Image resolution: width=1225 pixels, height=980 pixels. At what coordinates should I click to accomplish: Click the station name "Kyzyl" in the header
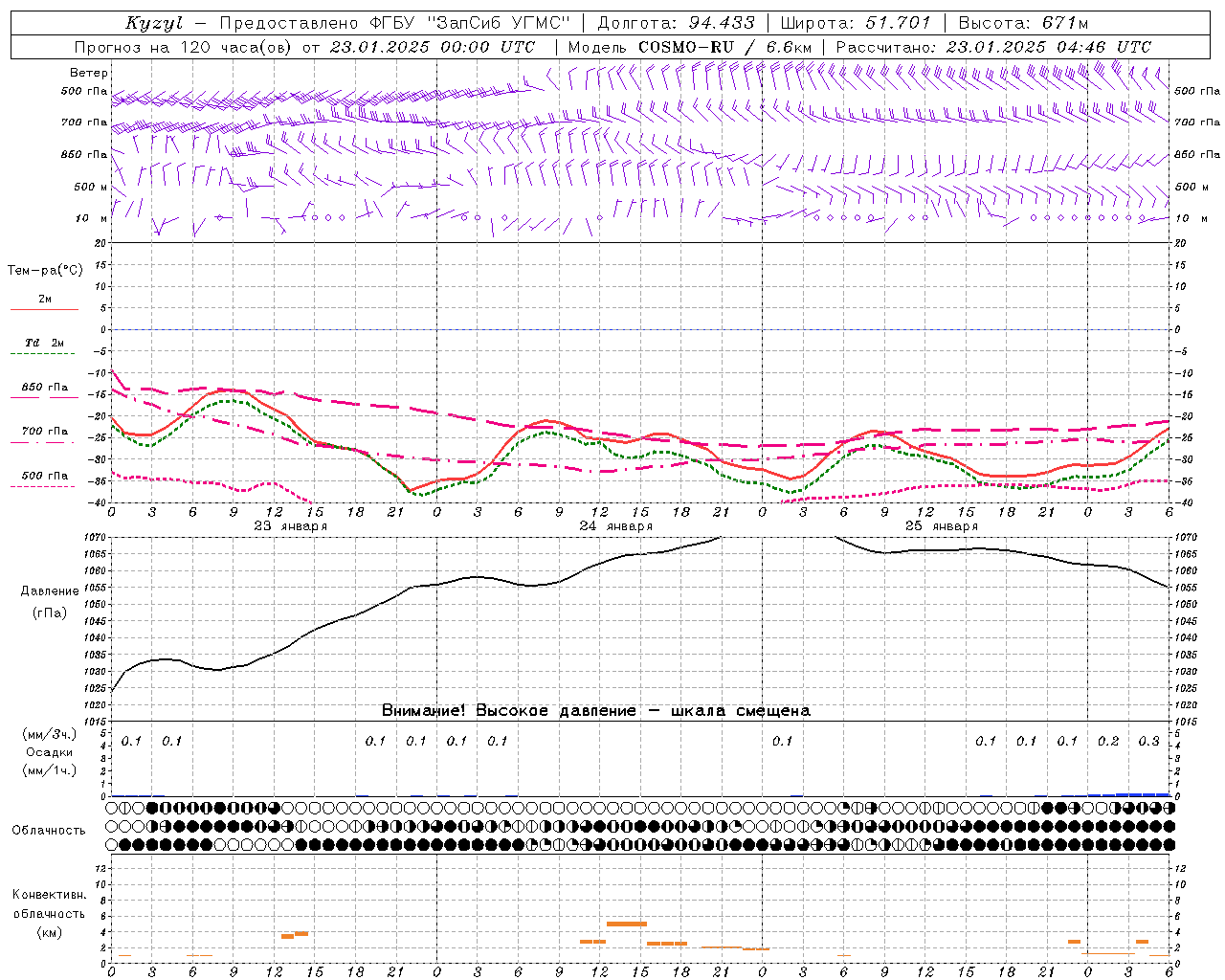coord(154,23)
